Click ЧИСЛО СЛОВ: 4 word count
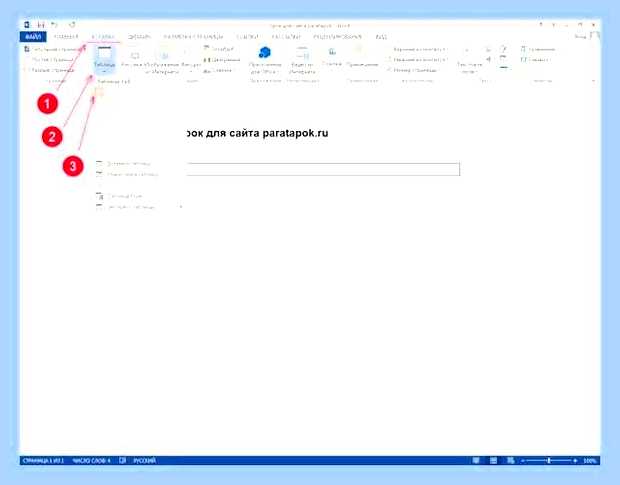Viewport: 620px width, 485px height. point(91,460)
